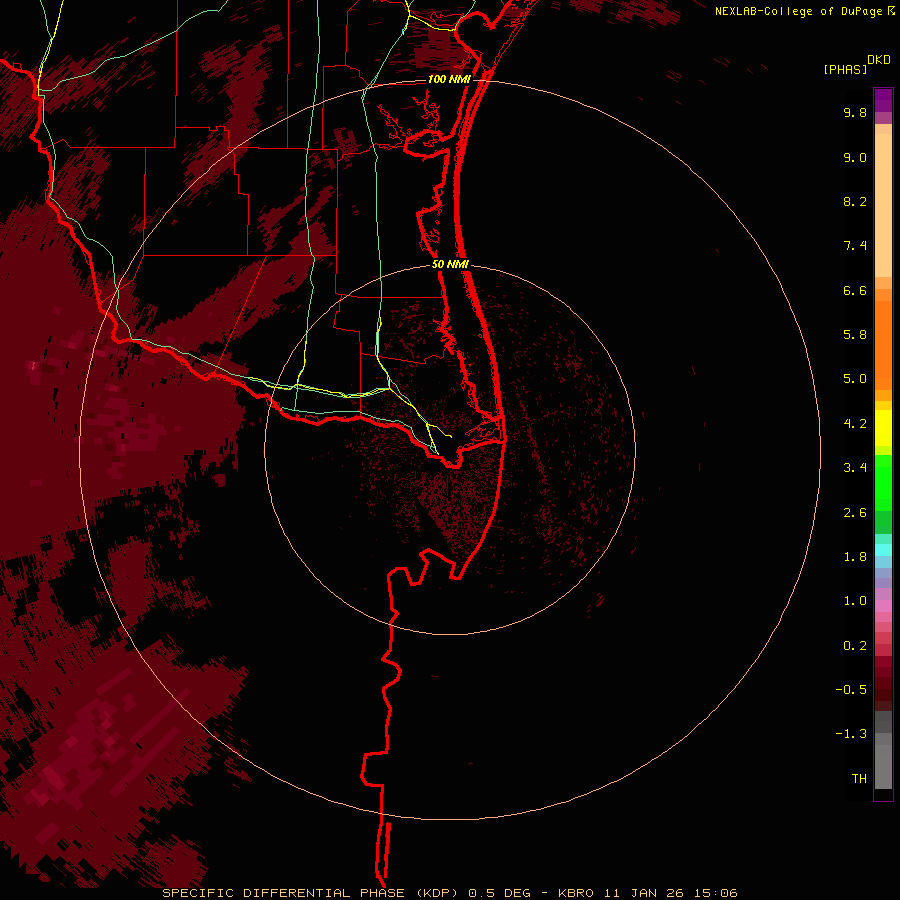The image size is (900, 900).
Task: Click the -0.5 scale value
Action: [851, 690]
